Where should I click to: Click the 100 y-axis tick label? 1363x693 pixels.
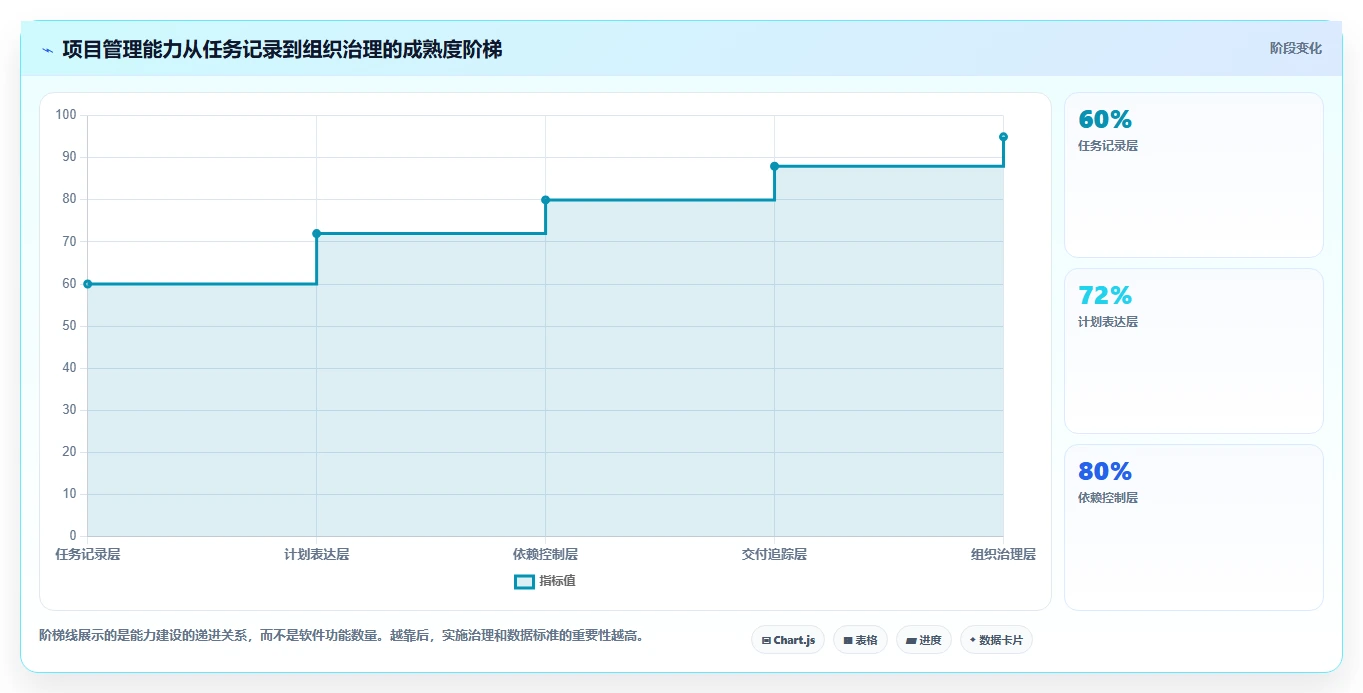tap(66, 115)
